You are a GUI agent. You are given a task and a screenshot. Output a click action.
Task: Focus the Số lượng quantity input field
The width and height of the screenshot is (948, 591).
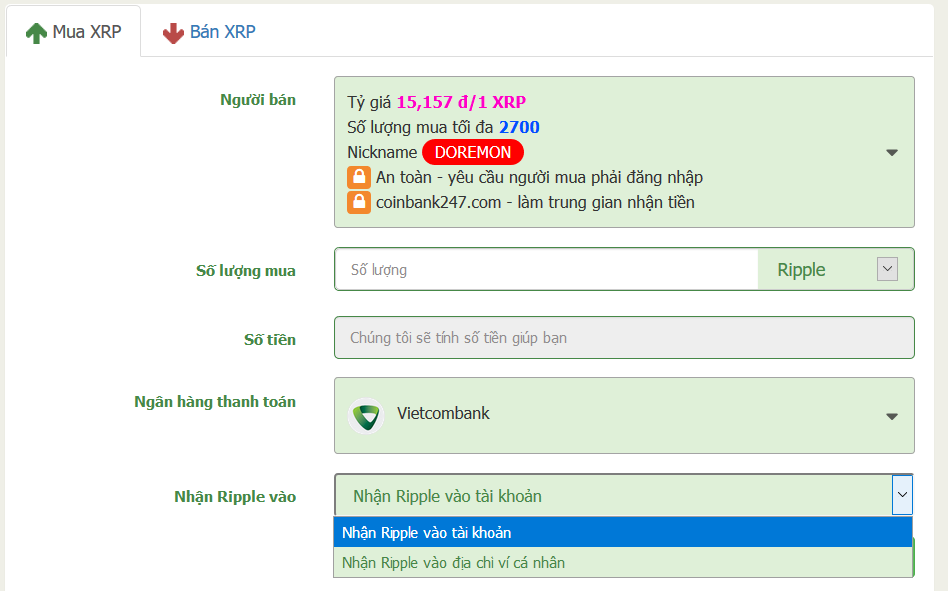tap(547, 270)
